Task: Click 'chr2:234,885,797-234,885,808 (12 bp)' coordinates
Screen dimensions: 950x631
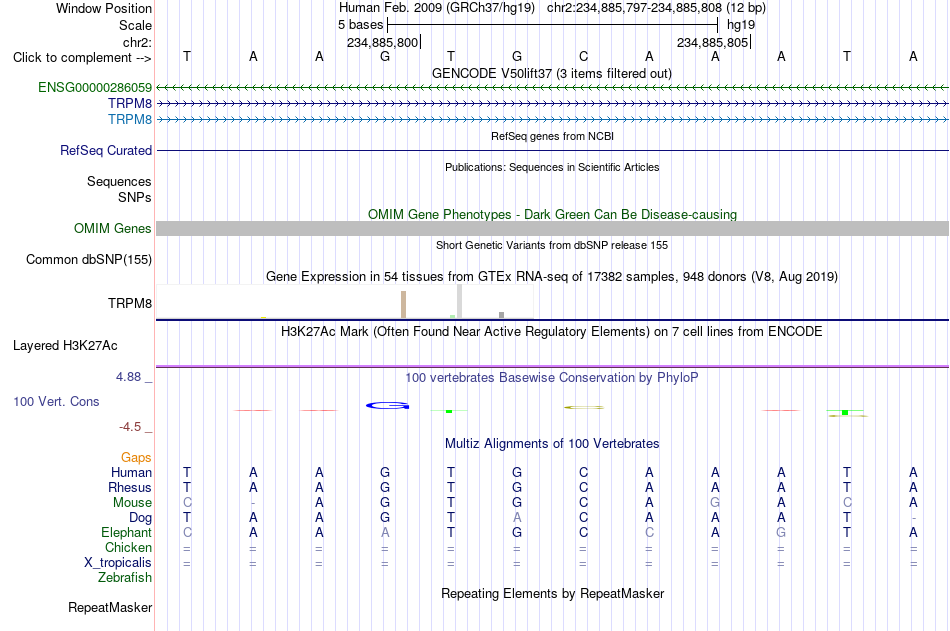Action: tap(656, 8)
